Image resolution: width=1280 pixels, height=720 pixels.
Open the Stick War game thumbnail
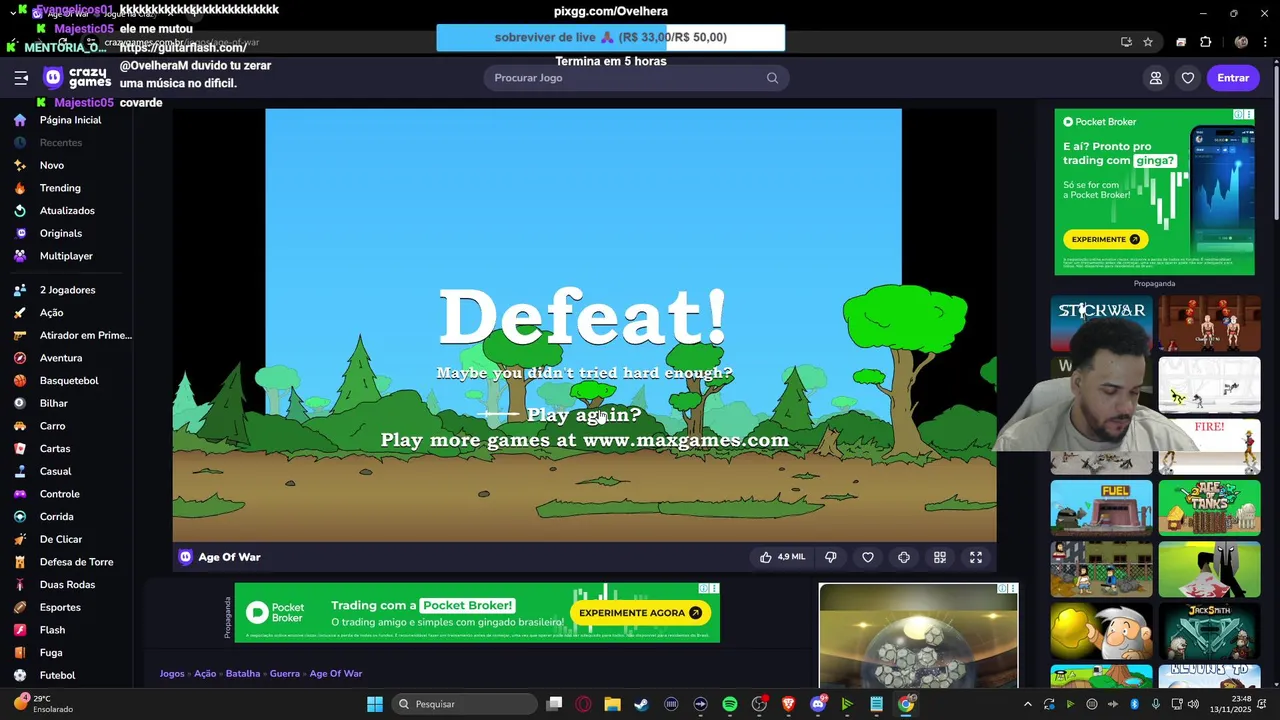tap(1101, 324)
